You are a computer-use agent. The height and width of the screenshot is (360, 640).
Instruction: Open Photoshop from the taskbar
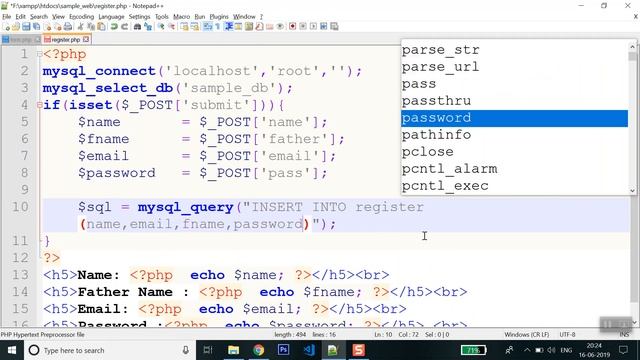[283, 350]
